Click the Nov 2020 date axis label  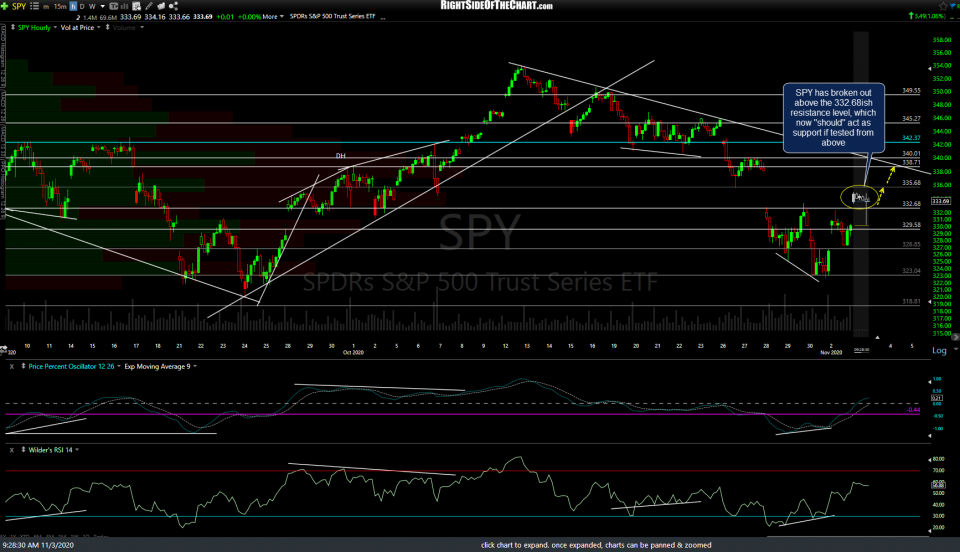(x=831, y=352)
